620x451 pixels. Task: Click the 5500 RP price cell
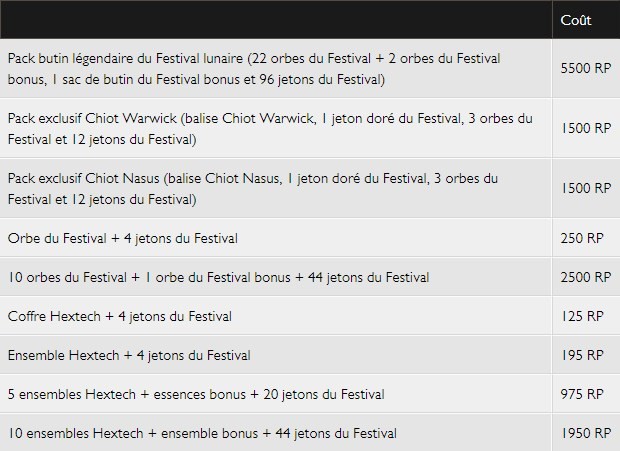[x=586, y=68]
